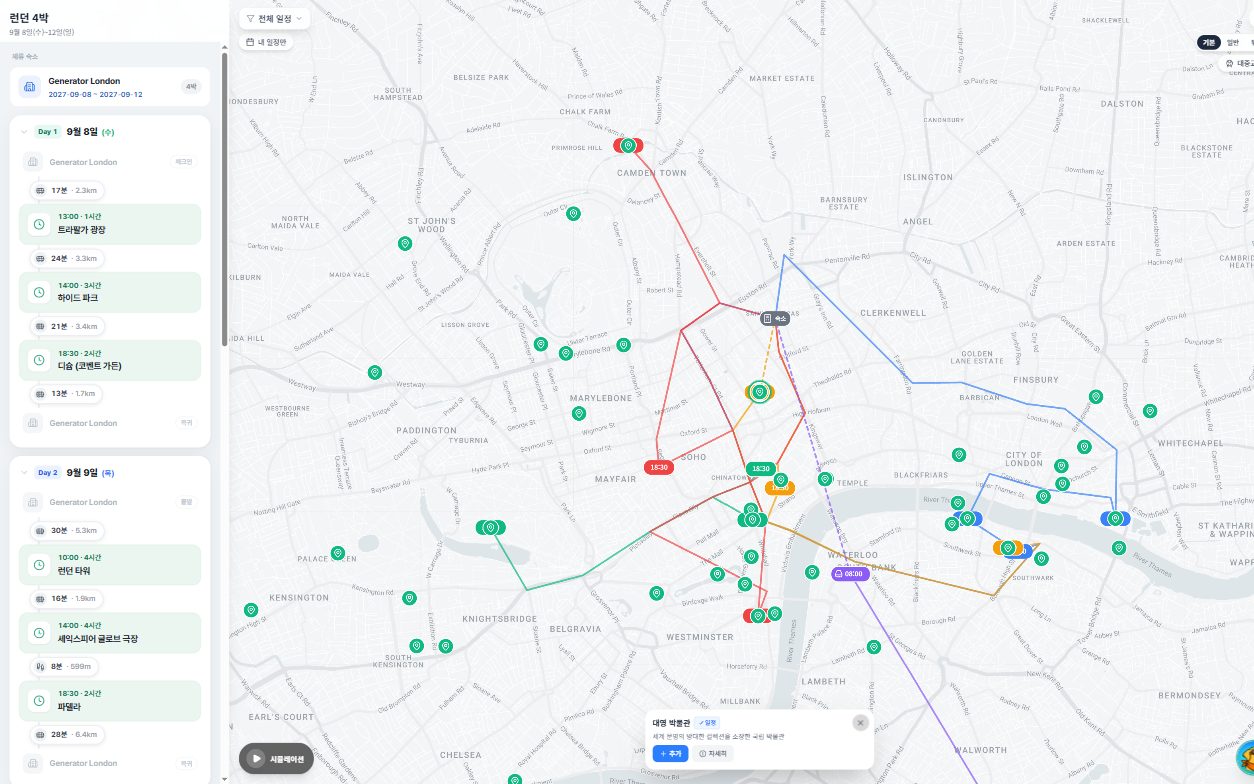Click the 4박 nights badge
1254x784 pixels.
(190, 87)
